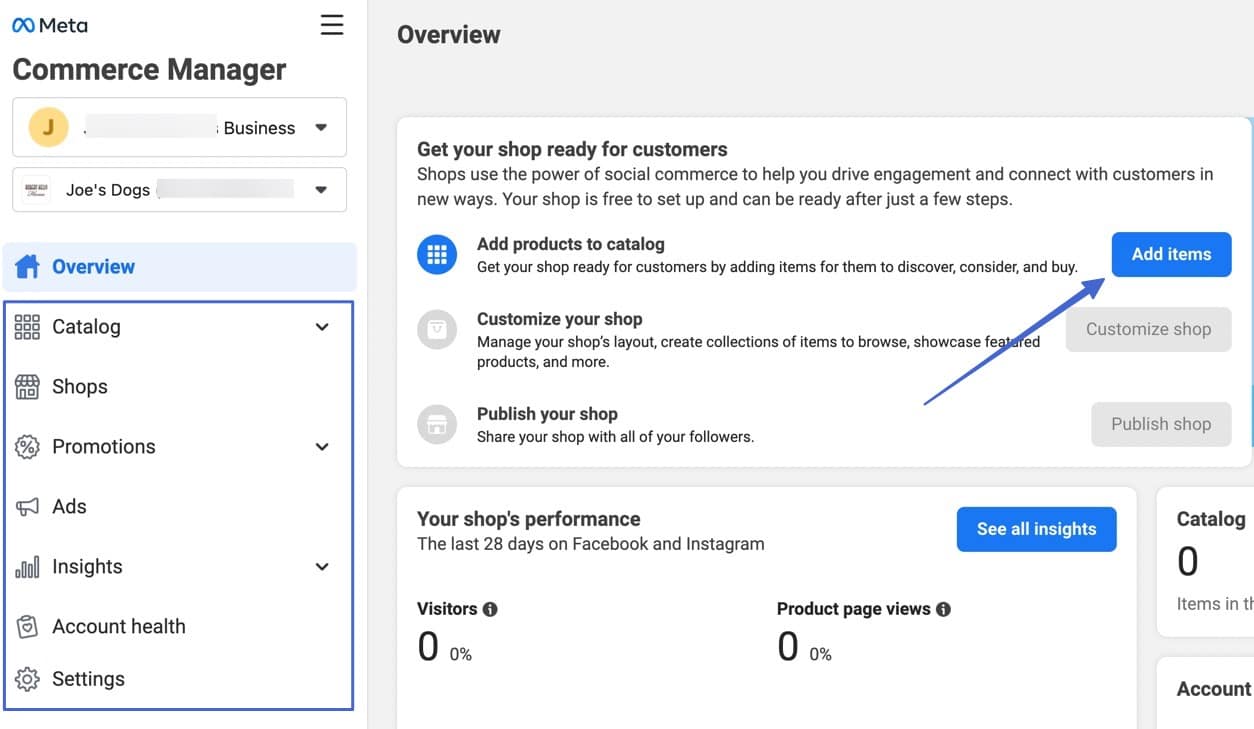Image resolution: width=1254 pixels, height=729 pixels.
Task: Open Settings using its gear icon
Action: pyautogui.click(x=27, y=678)
